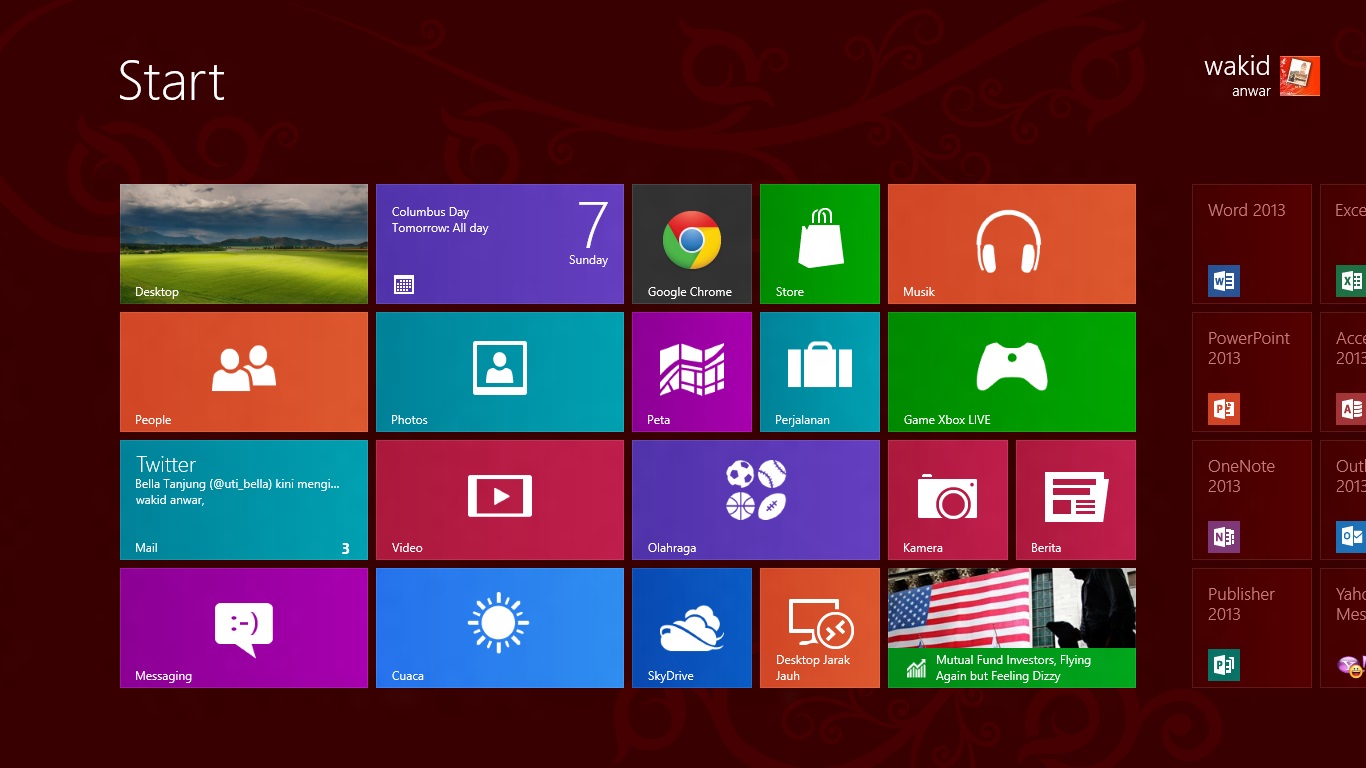Screen dimensions: 1366x768
Task: Open the Peta maps app
Action: pos(691,371)
